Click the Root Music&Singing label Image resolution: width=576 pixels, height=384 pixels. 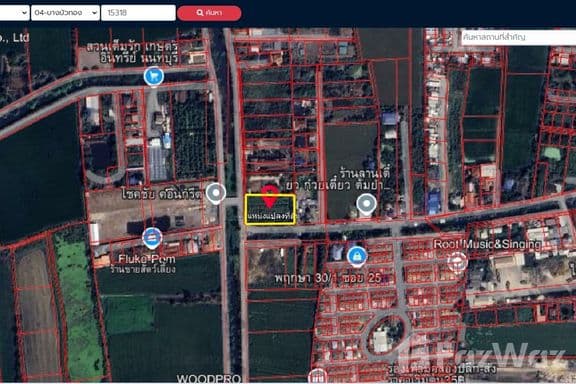pyautogui.click(x=487, y=244)
